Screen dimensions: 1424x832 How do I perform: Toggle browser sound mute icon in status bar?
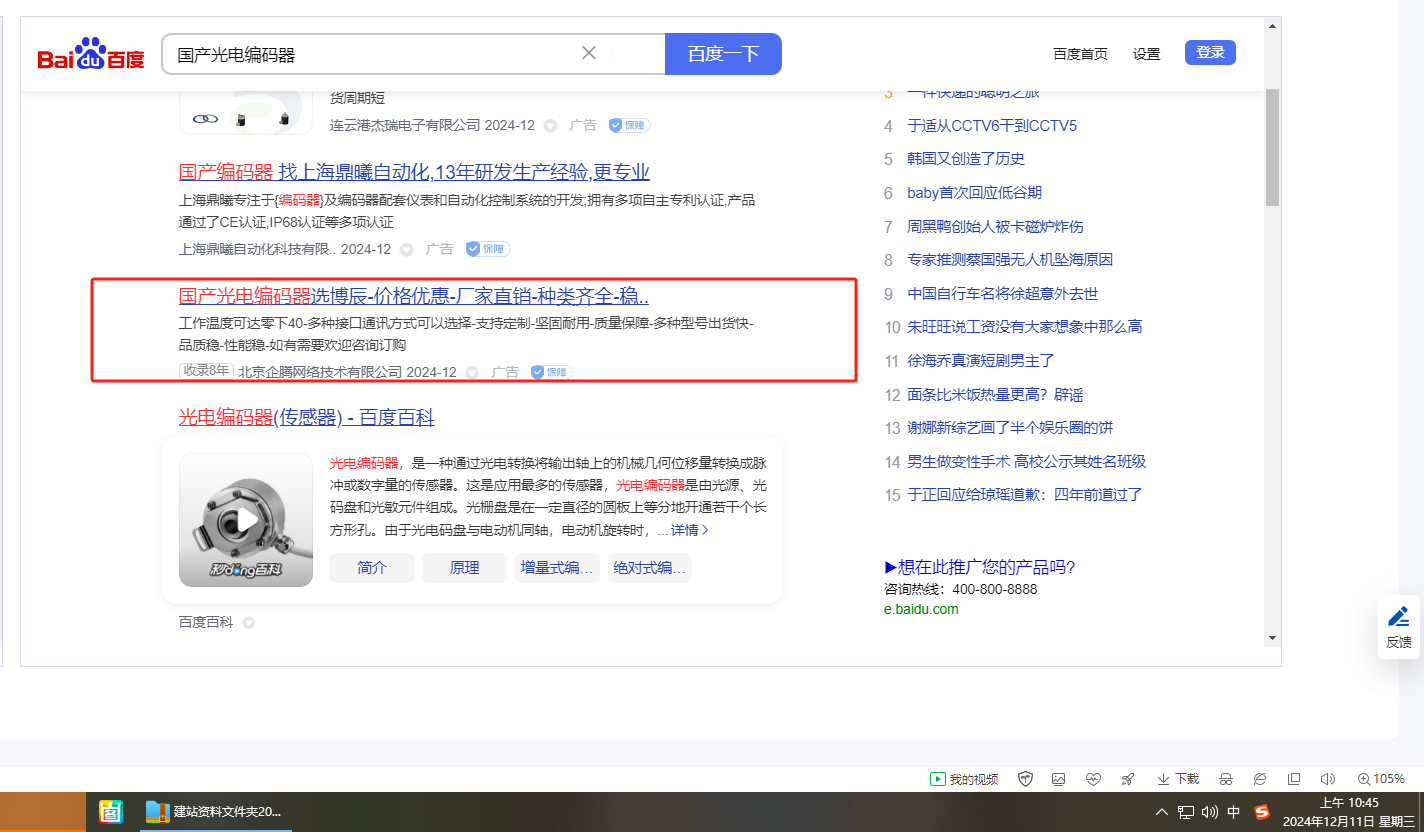1328,779
